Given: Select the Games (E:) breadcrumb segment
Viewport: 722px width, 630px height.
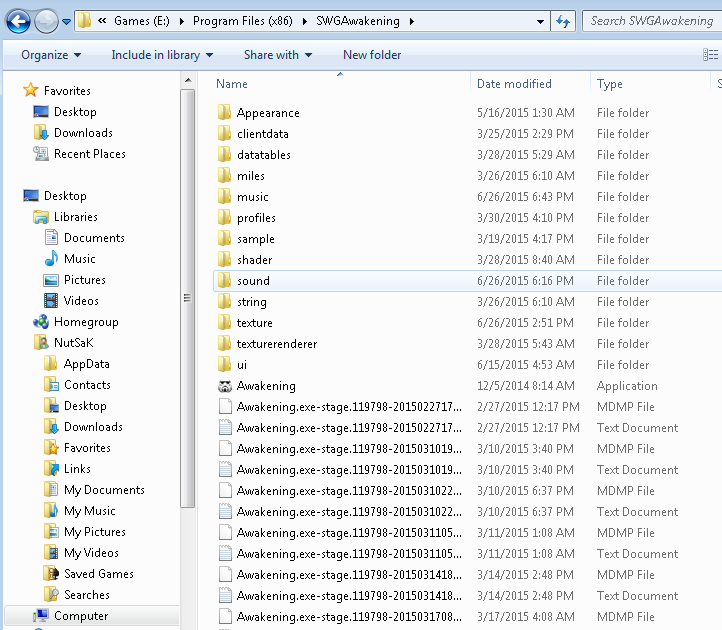Looking at the screenshot, I should pyautogui.click(x=141, y=20).
